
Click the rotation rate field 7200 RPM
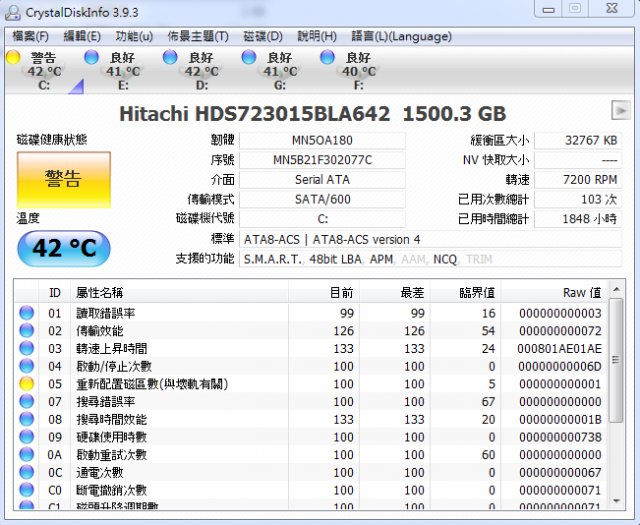coord(578,180)
